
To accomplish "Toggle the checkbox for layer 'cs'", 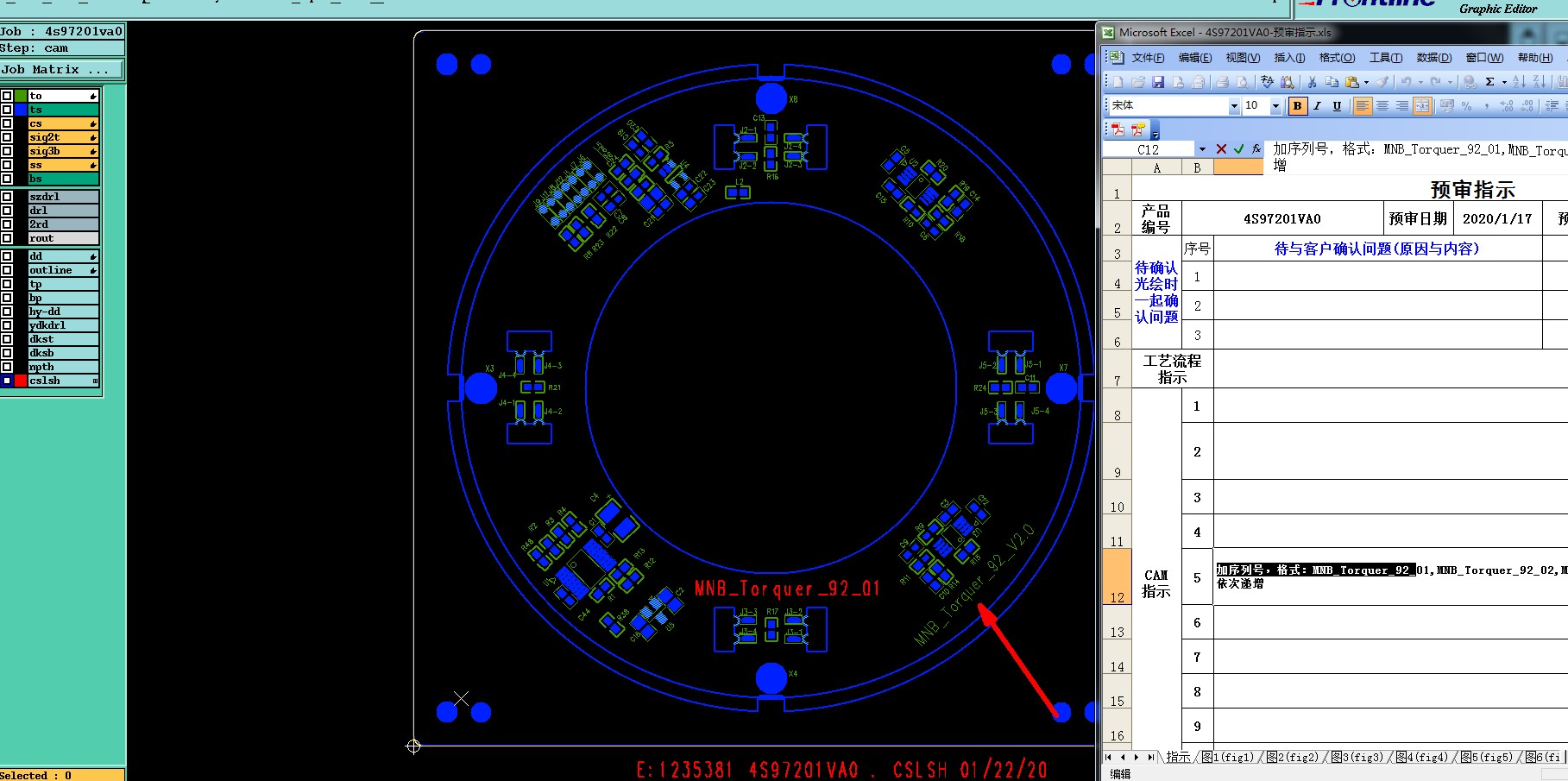I will (x=6, y=123).
